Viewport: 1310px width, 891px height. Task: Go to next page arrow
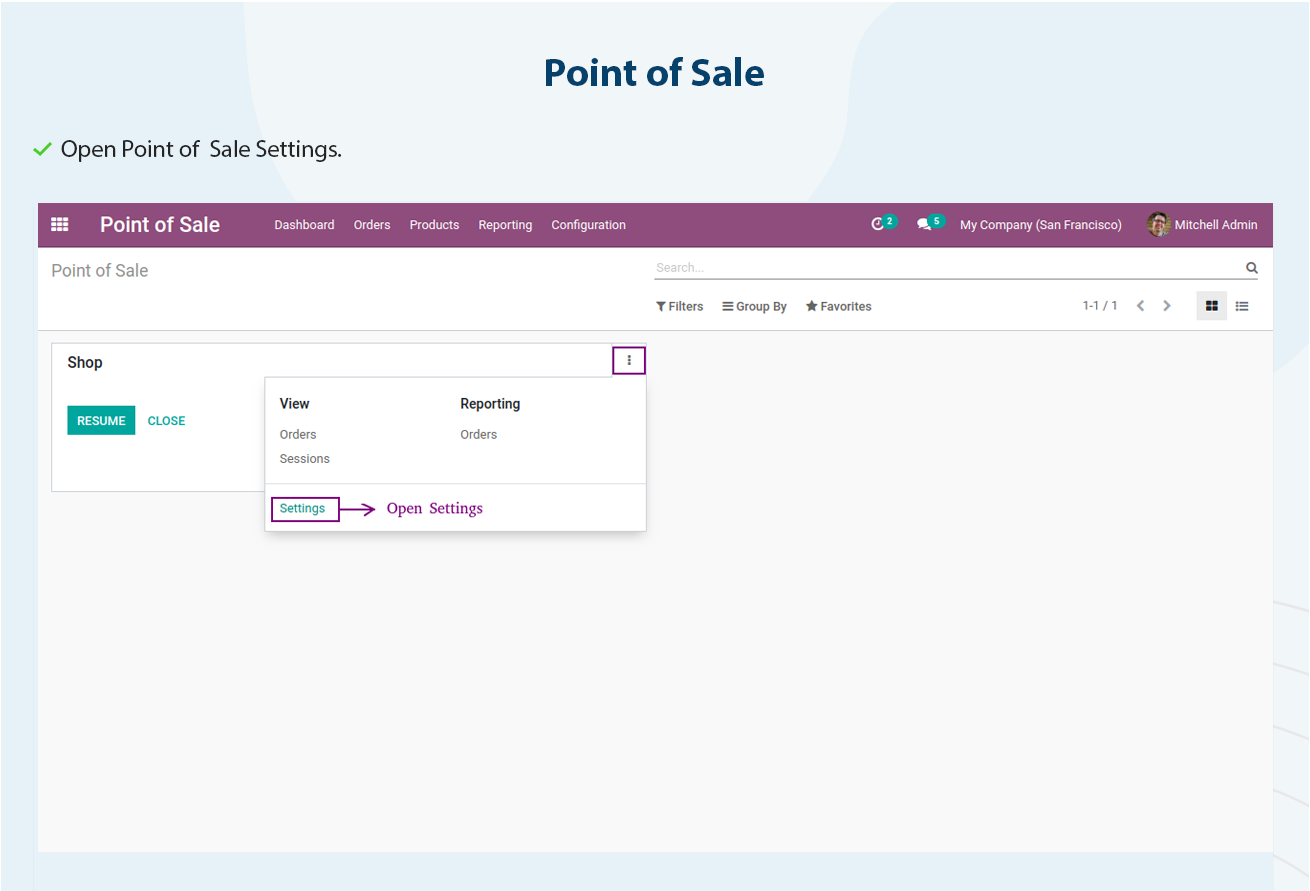pyautogui.click(x=1166, y=306)
